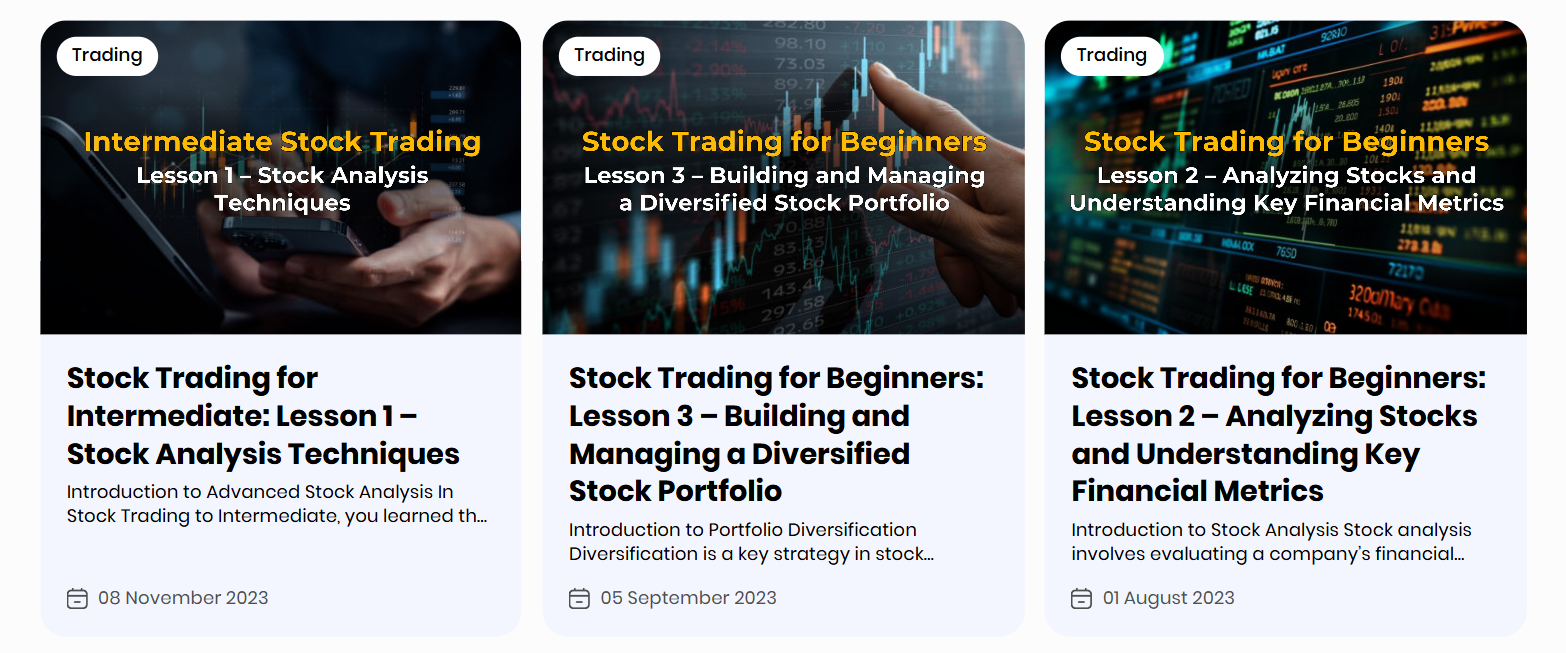Image resolution: width=1566 pixels, height=653 pixels.
Task: Select the Trading tag on the Lesson 3 card
Action: click(609, 56)
